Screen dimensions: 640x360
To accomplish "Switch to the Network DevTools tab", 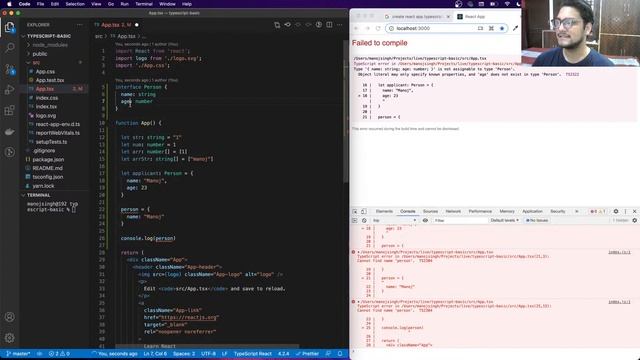I will click(453, 211).
